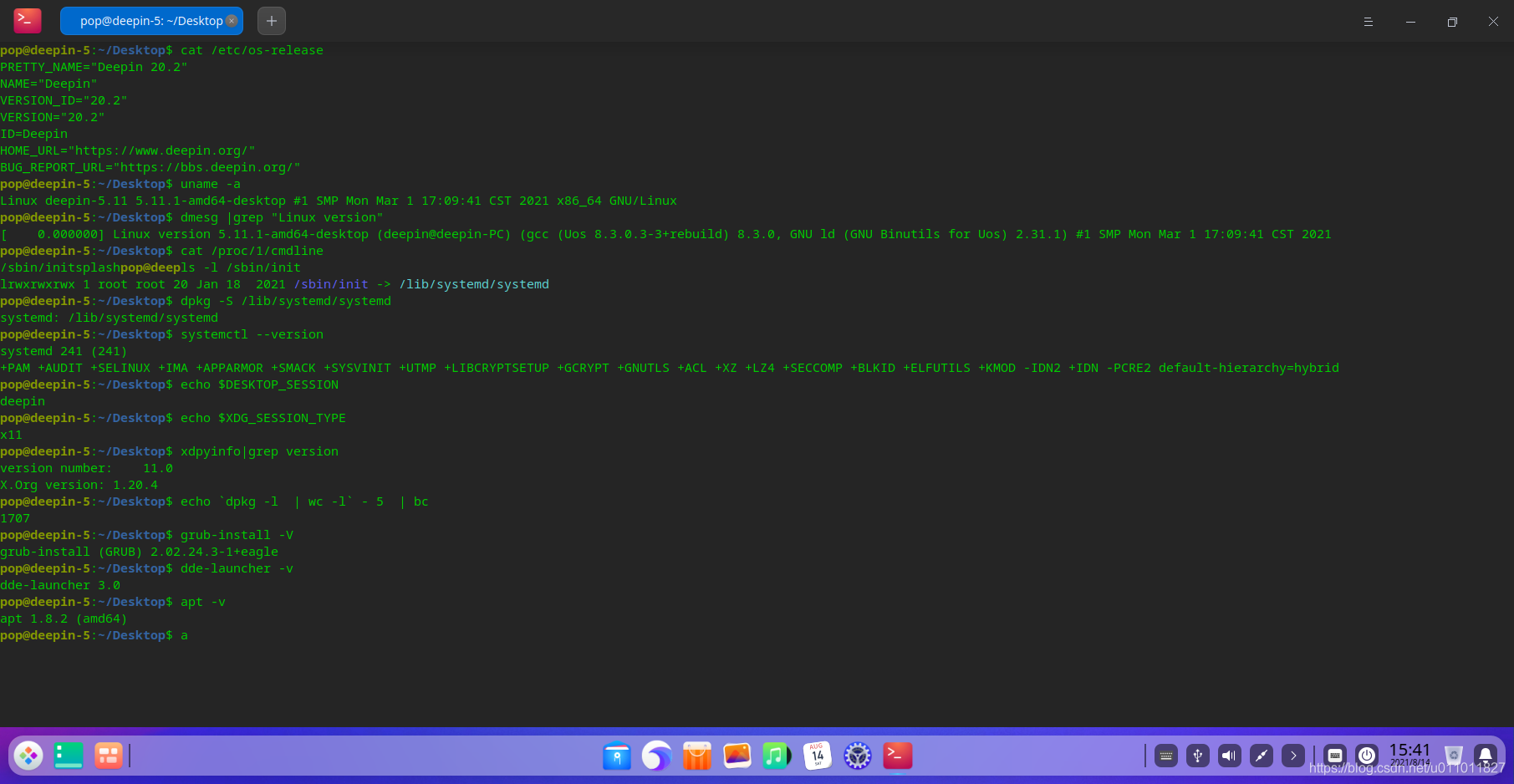
Task: Click the 'apt 1.8.2 (amd64)' output line
Action: click(x=64, y=619)
